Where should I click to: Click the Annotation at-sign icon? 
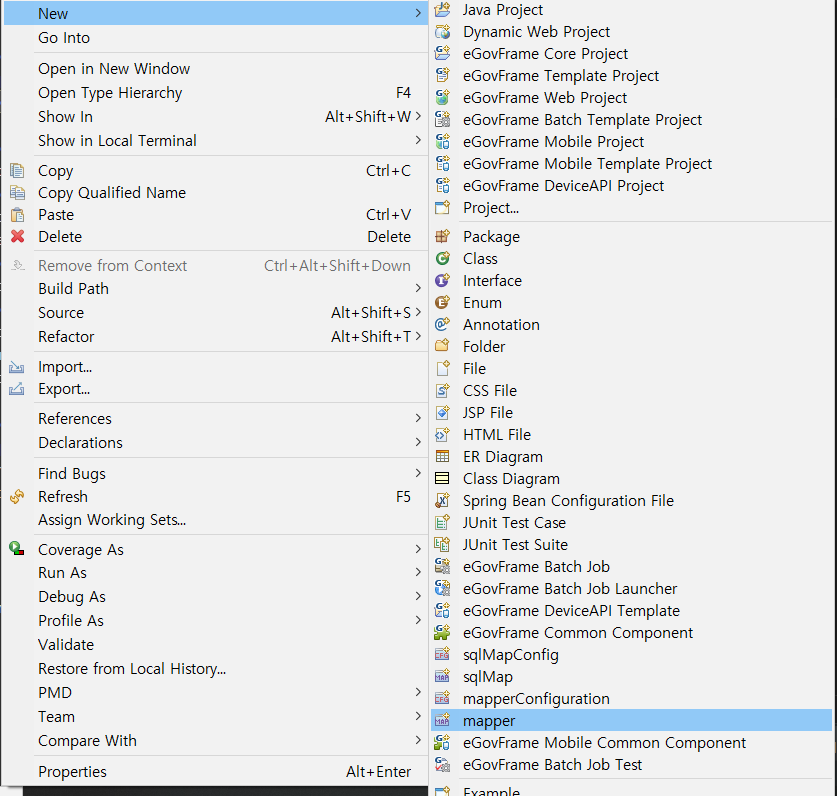pyautogui.click(x=443, y=325)
